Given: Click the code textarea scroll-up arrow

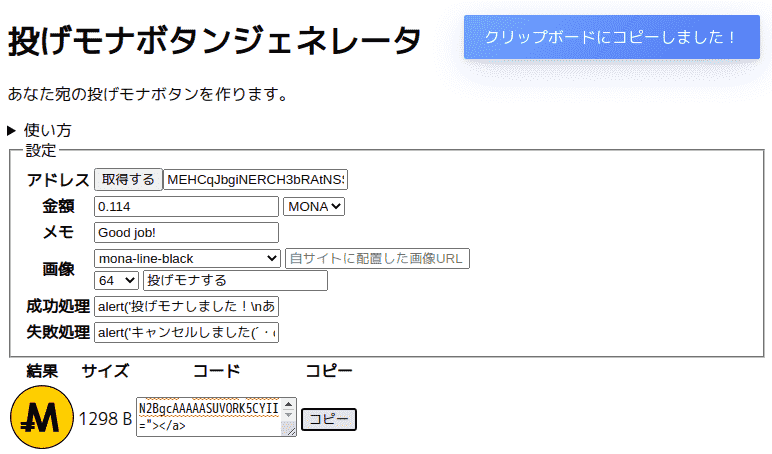Looking at the screenshot, I should coord(289,404).
